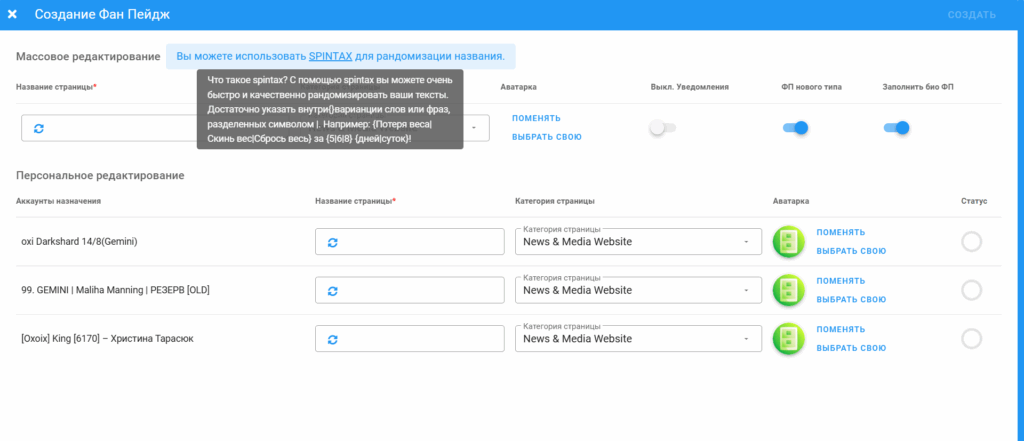Image resolution: width=1024 pixels, height=441 pixels.
Task: Click the Аватарка header in personal table
Action: click(791, 201)
